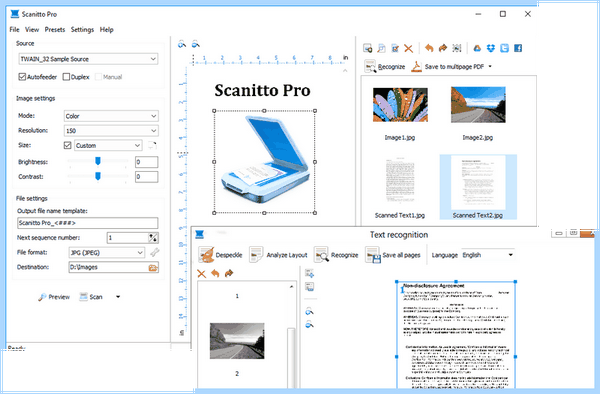Click the add zone icon beside the page list
This screenshot has height=394, width=600.
point(310,273)
